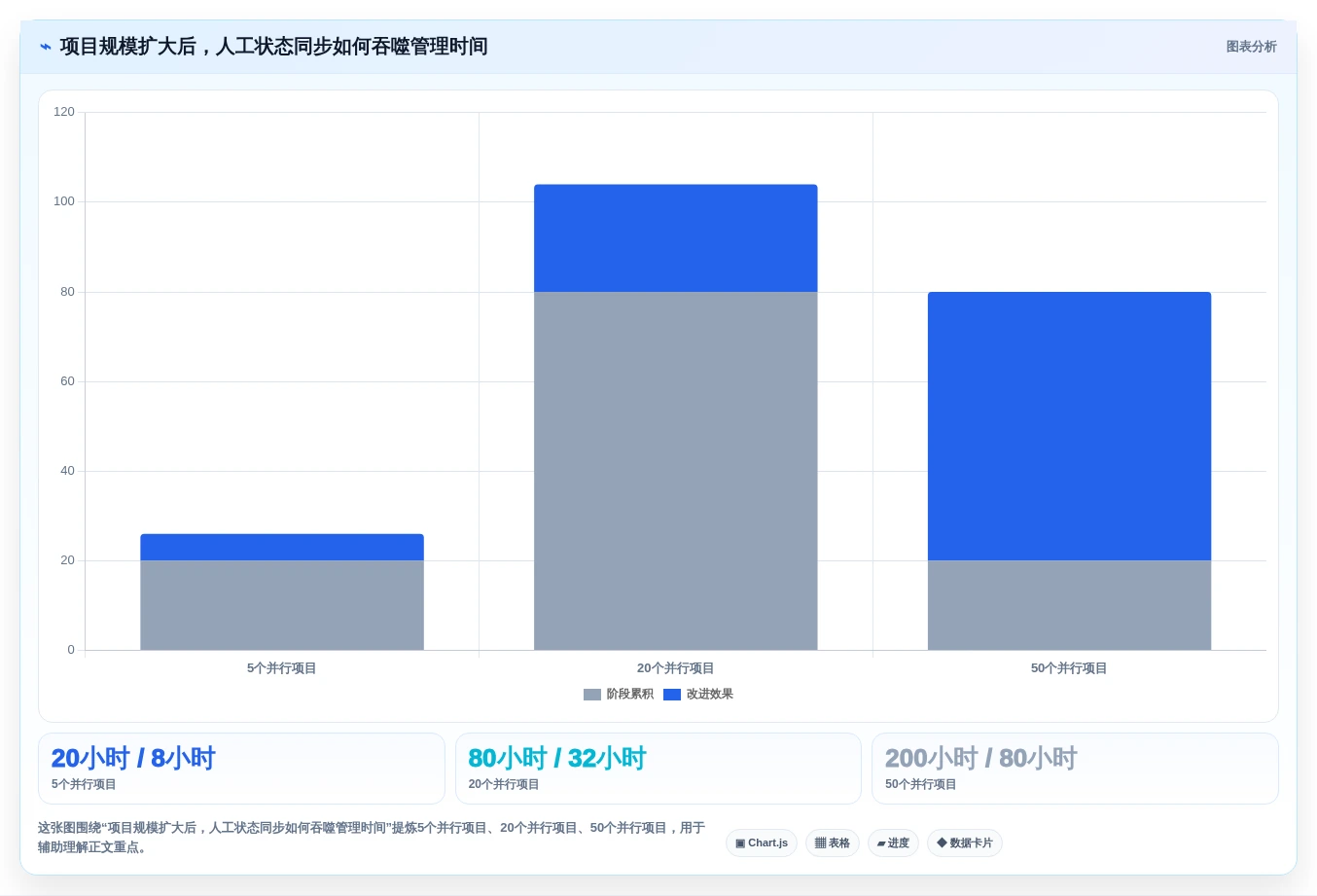Click the chart title 项目规模扩大后 heading
This screenshot has width=1317, height=896.
coord(273,47)
